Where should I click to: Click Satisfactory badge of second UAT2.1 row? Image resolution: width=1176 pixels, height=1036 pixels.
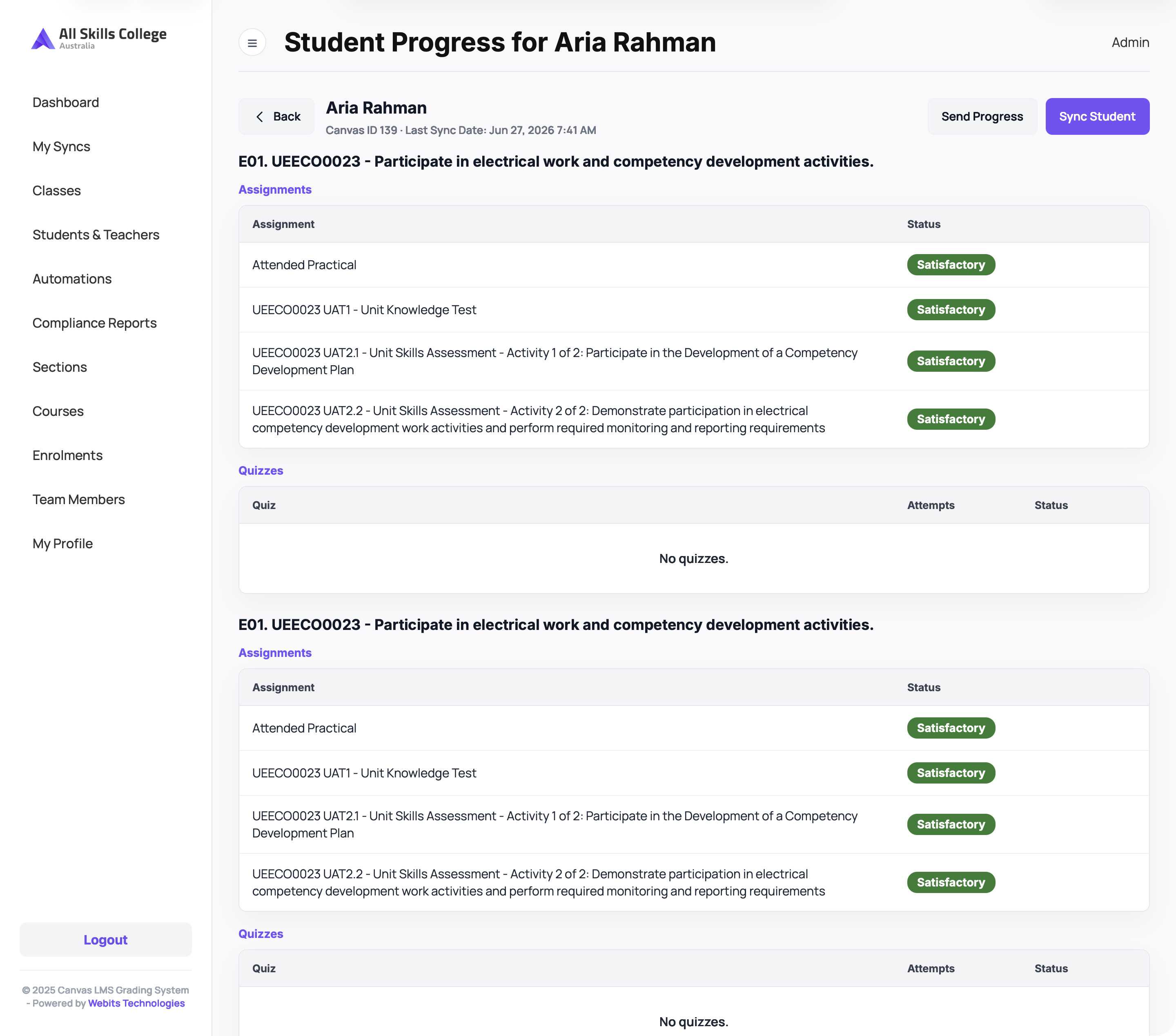pyautogui.click(x=951, y=824)
